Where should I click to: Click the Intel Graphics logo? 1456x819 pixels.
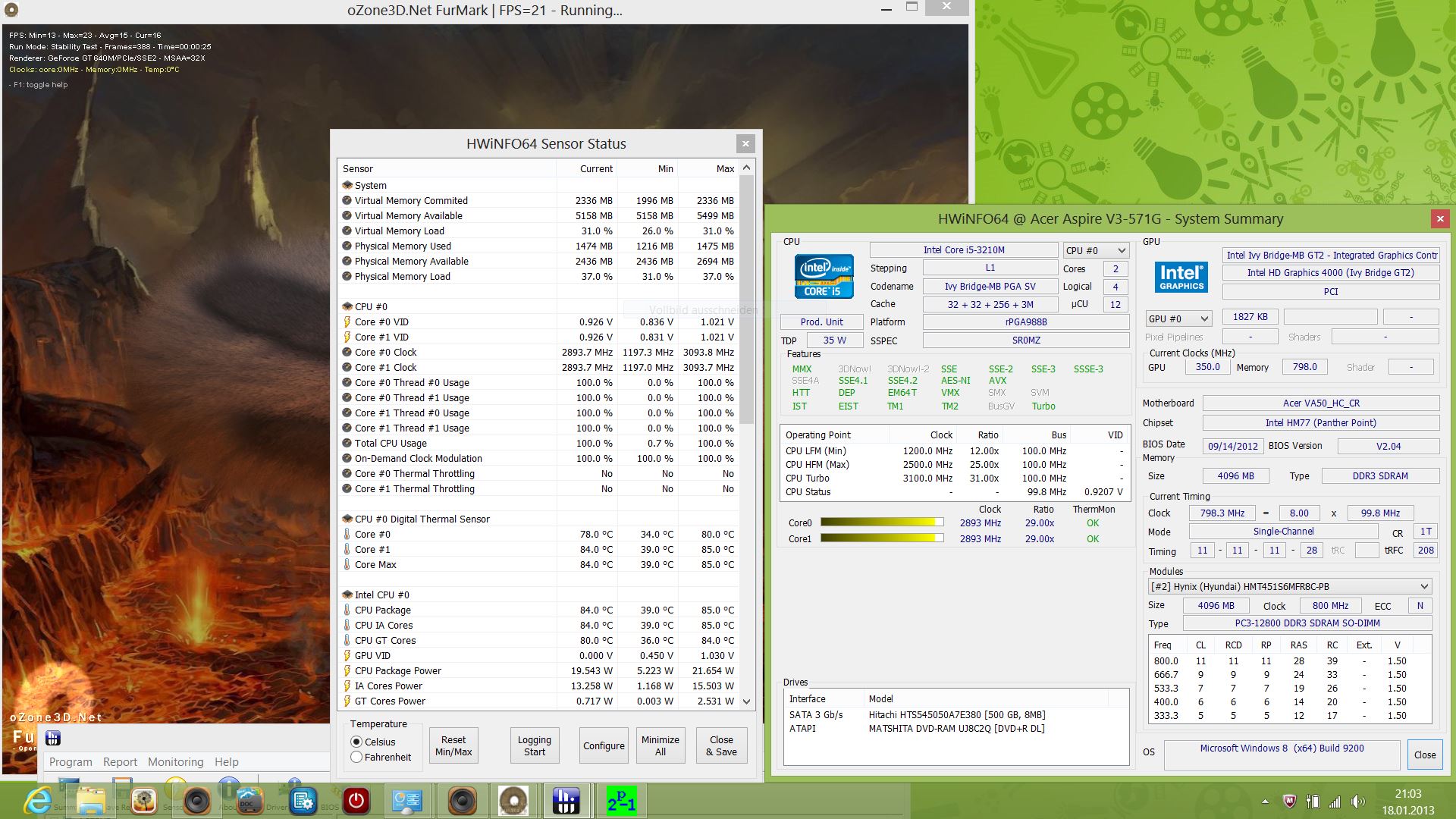click(x=1181, y=277)
